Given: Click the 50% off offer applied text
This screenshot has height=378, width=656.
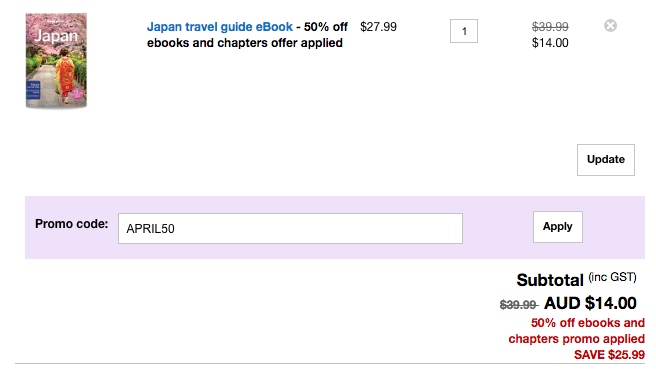Looking at the screenshot, I should (x=247, y=35).
